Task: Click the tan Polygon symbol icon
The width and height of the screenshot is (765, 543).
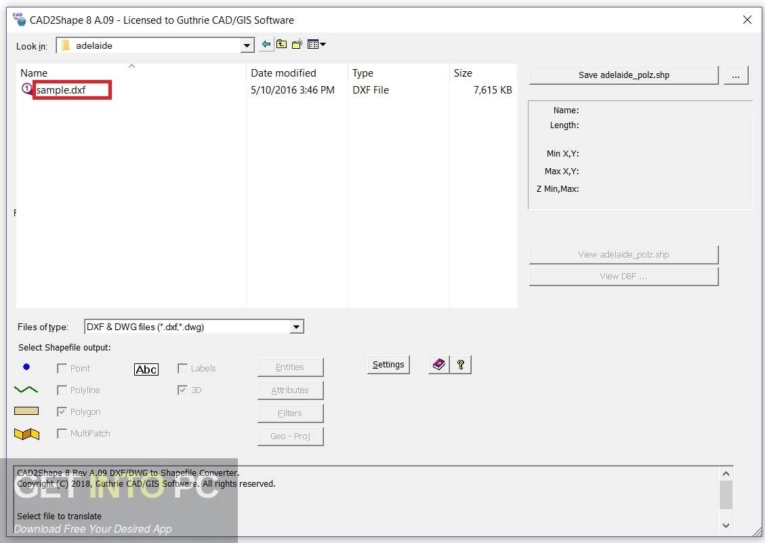Action: [26, 411]
